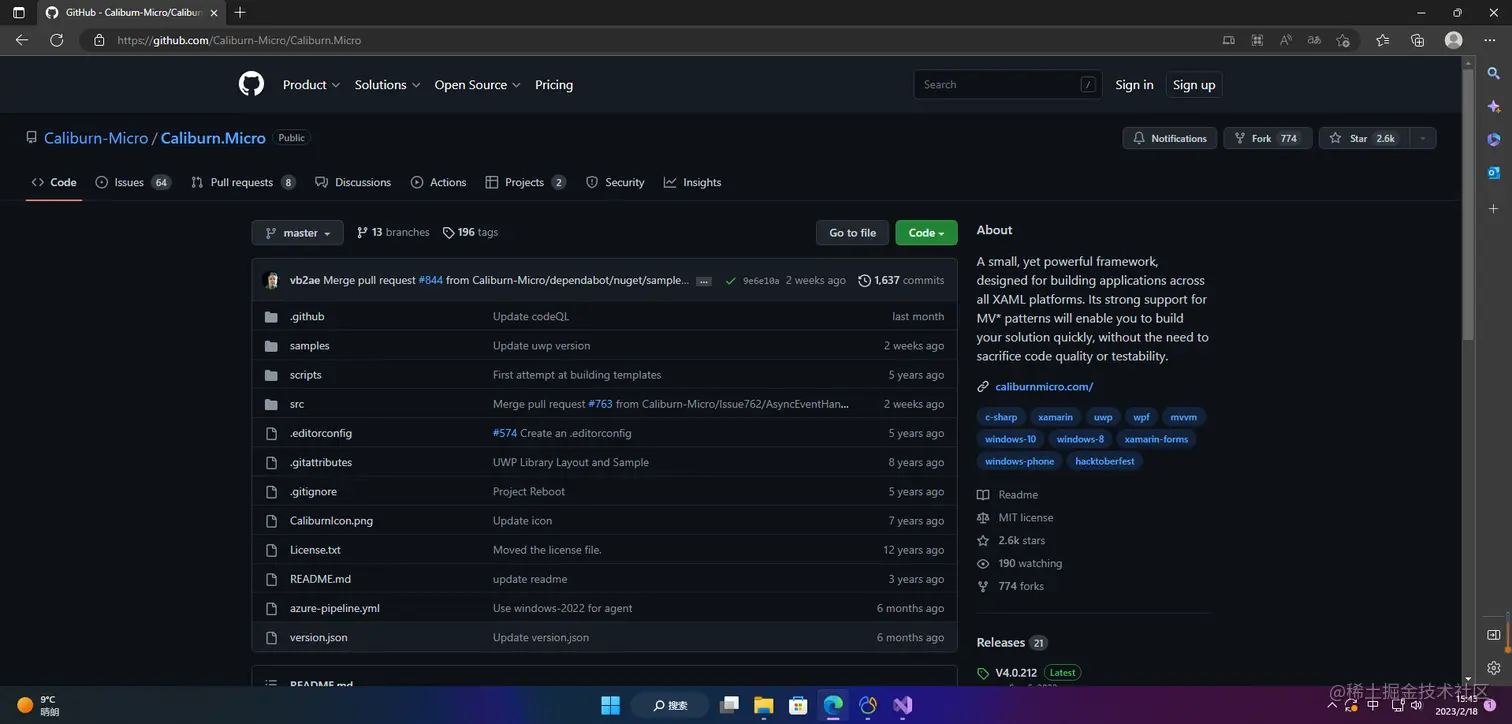
Task: Click the vb2ae author avatar
Action: coord(271,280)
